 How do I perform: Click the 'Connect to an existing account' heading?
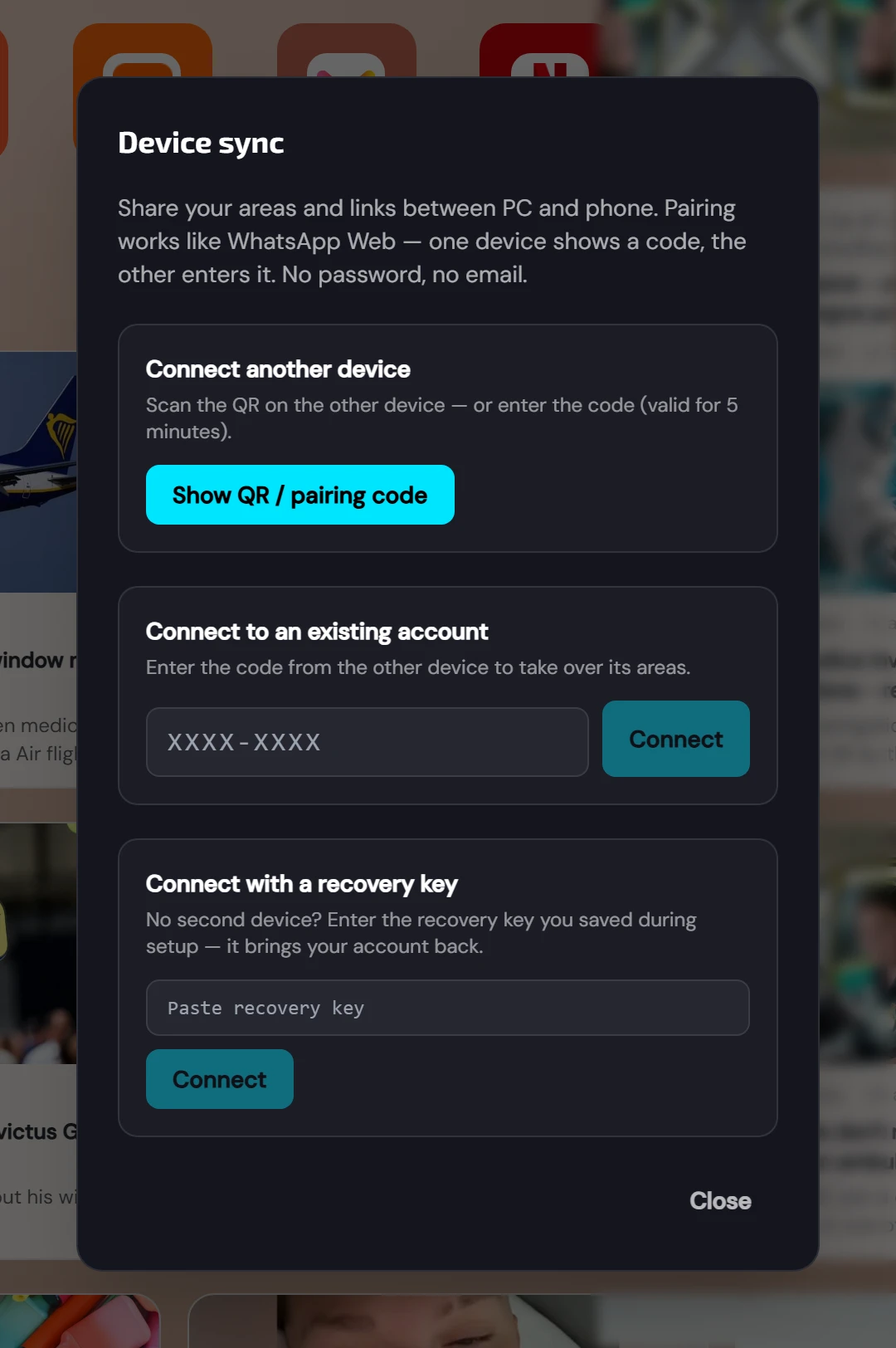point(317,632)
